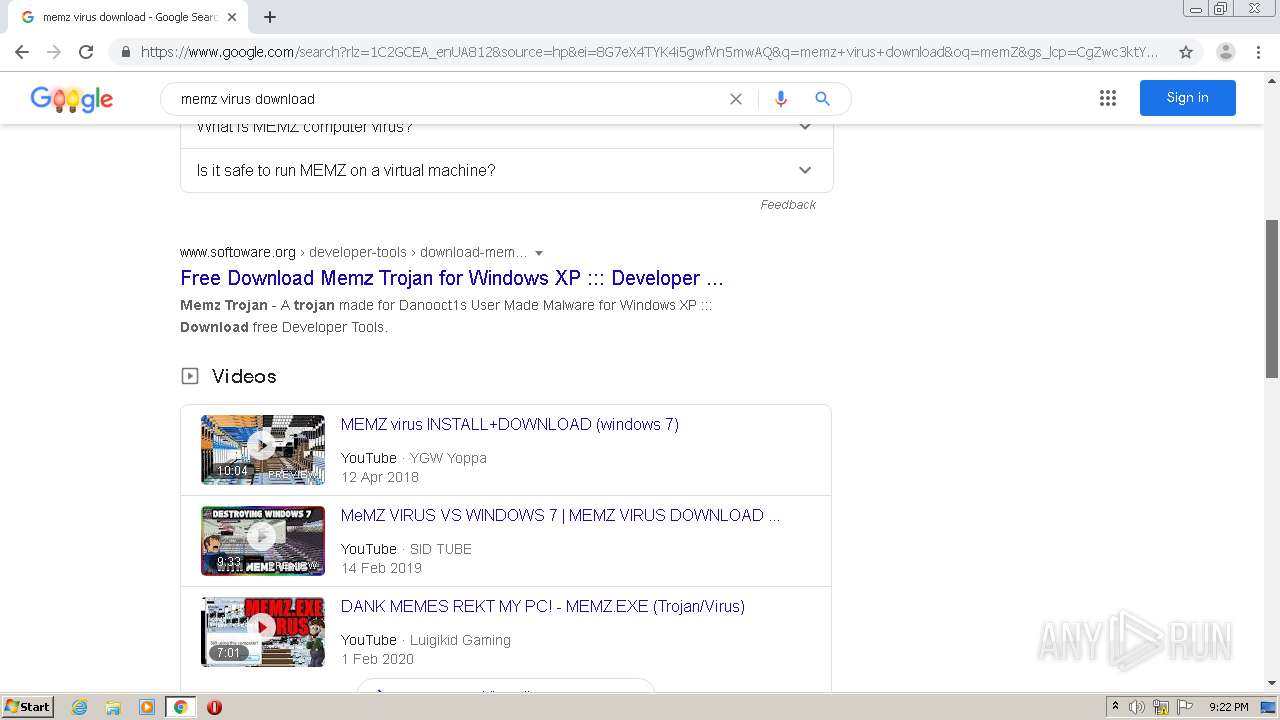View the site lock info icon
This screenshot has height=720, width=1280.
pyautogui.click(x=125, y=52)
